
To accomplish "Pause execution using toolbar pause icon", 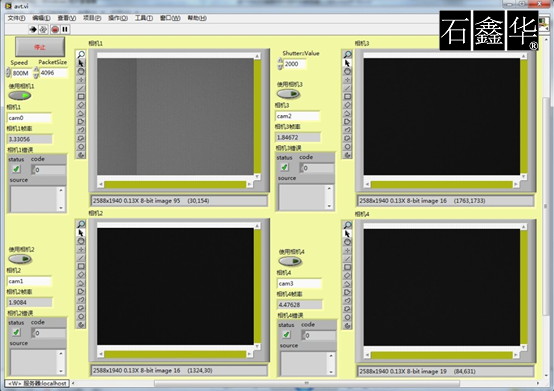I will click(x=65, y=29).
